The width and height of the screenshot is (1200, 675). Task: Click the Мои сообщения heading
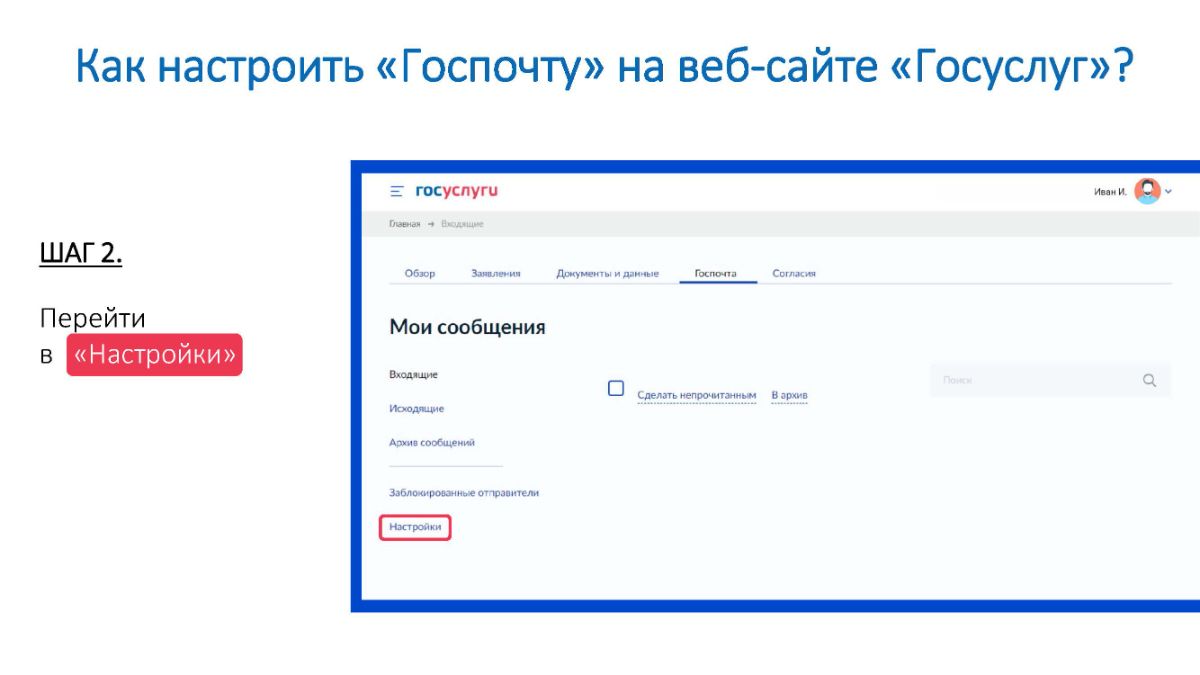point(467,327)
